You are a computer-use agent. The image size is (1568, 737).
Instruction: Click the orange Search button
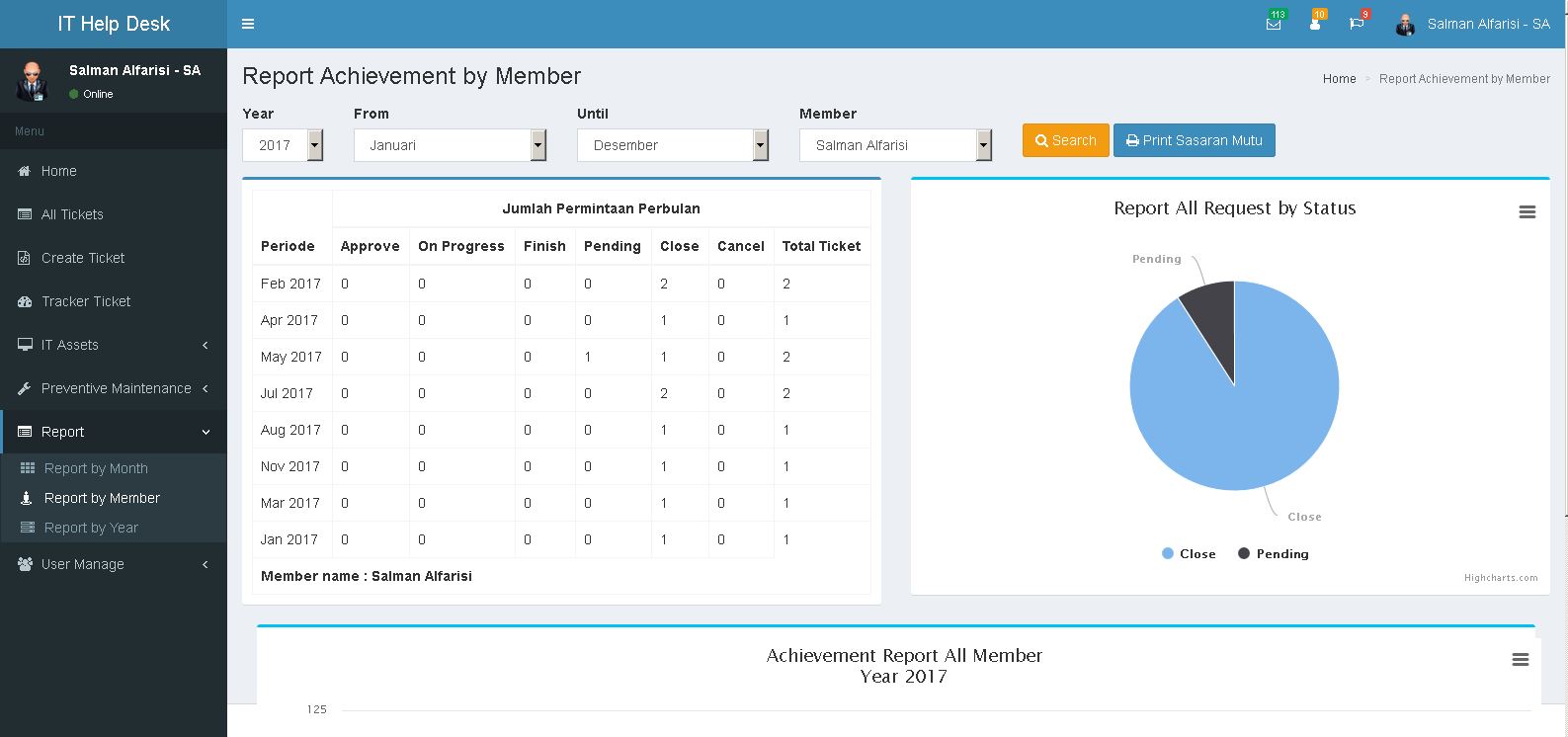(x=1065, y=140)
